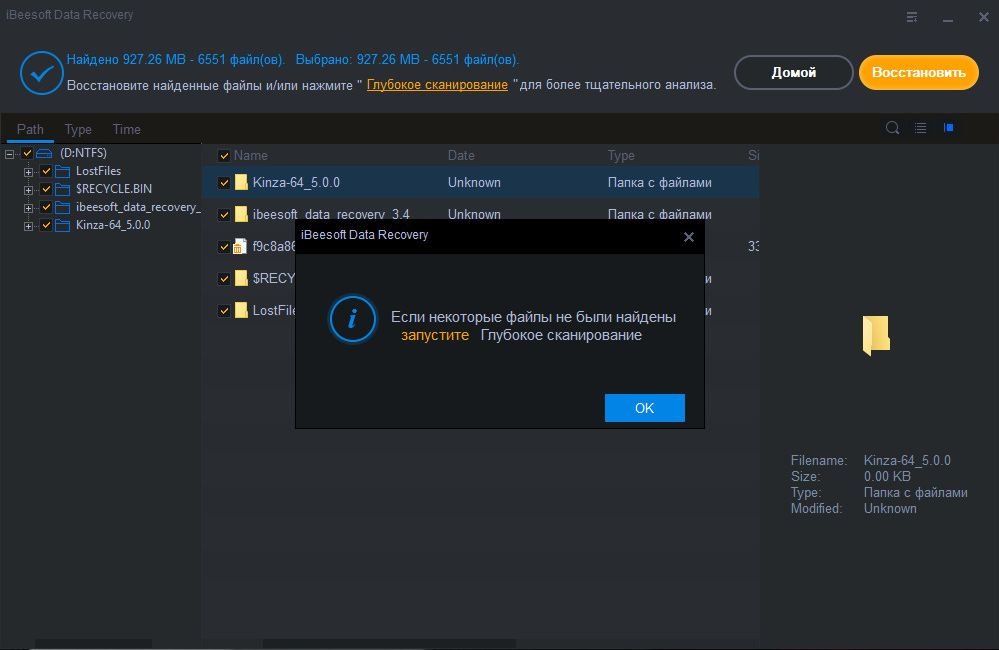Uncheck the $RECY row checkbox in list
Viewport: 999px width, 650px height.
(x=224, y=278)
